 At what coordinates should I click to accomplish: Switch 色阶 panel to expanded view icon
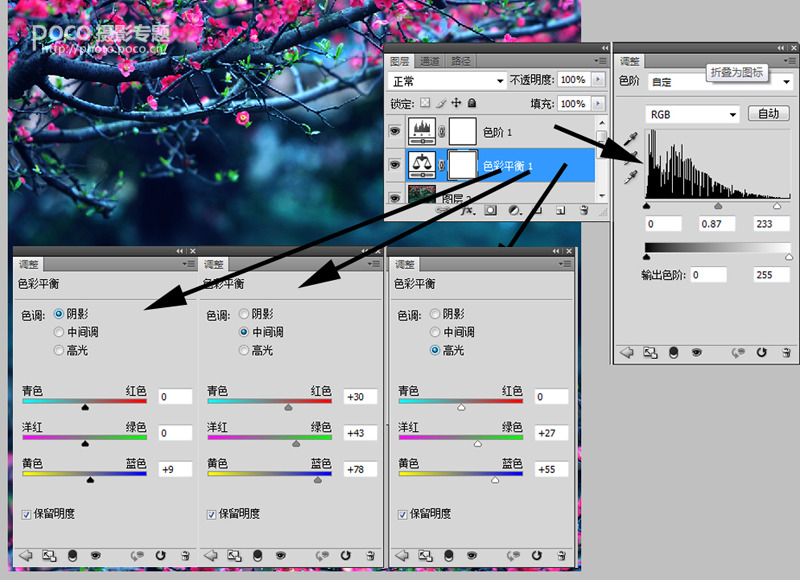[650, 352]
